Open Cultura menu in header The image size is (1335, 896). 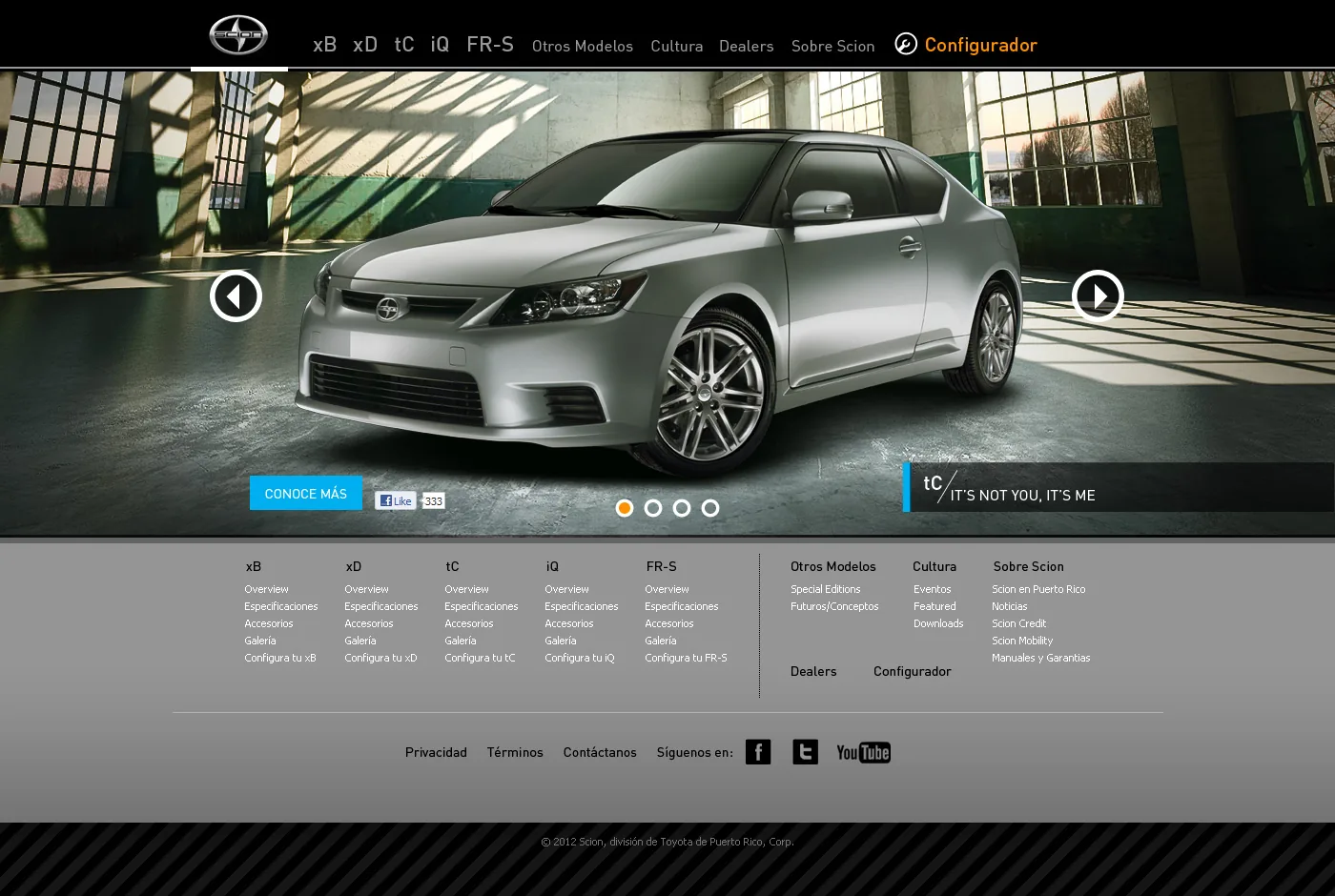point(677,46)
